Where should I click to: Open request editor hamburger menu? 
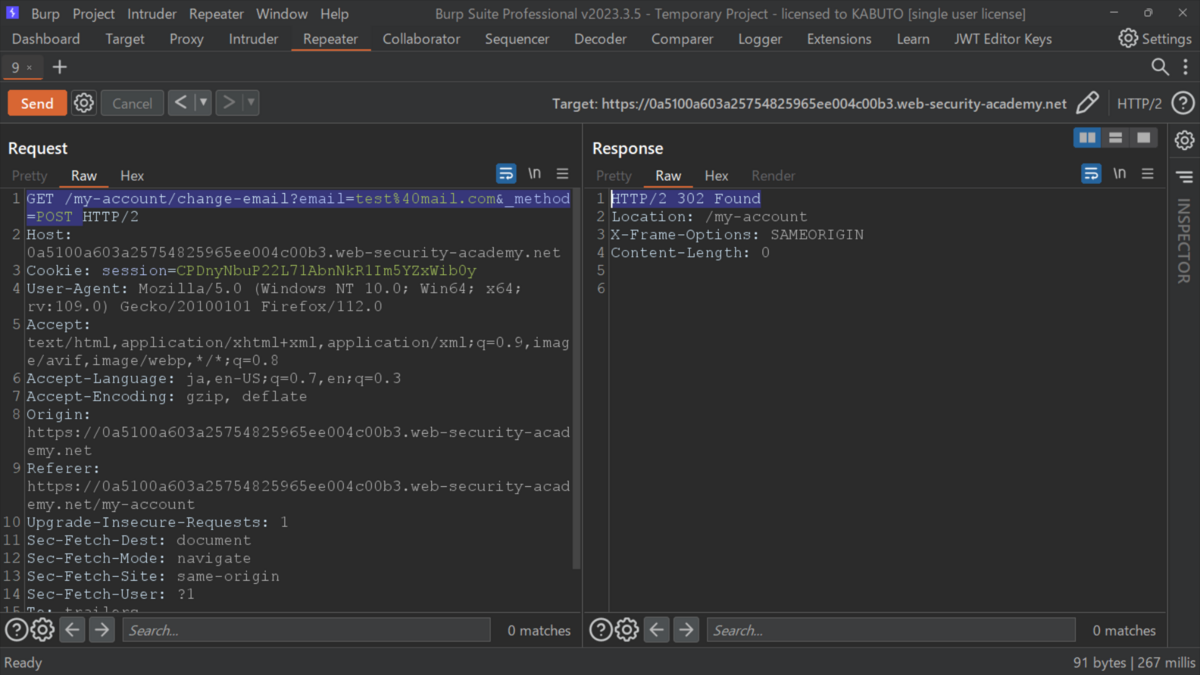[562, 174]
